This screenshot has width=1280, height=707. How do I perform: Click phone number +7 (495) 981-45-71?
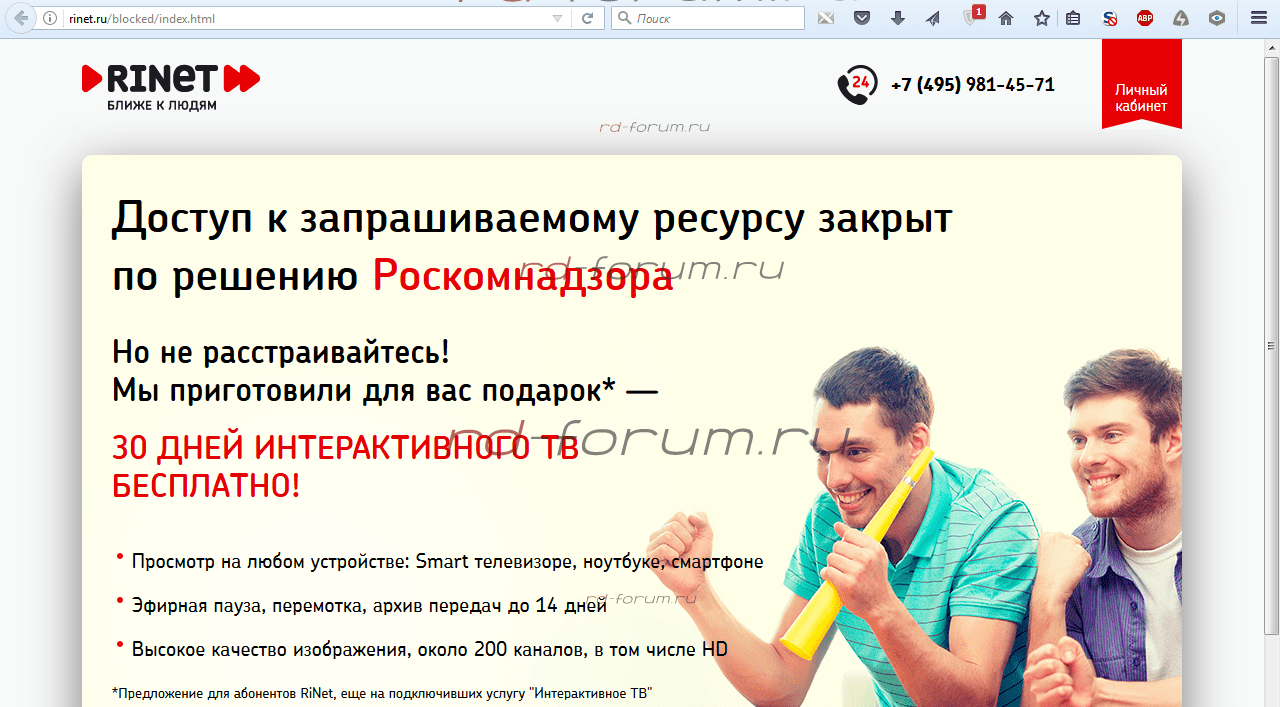[972, 85]
